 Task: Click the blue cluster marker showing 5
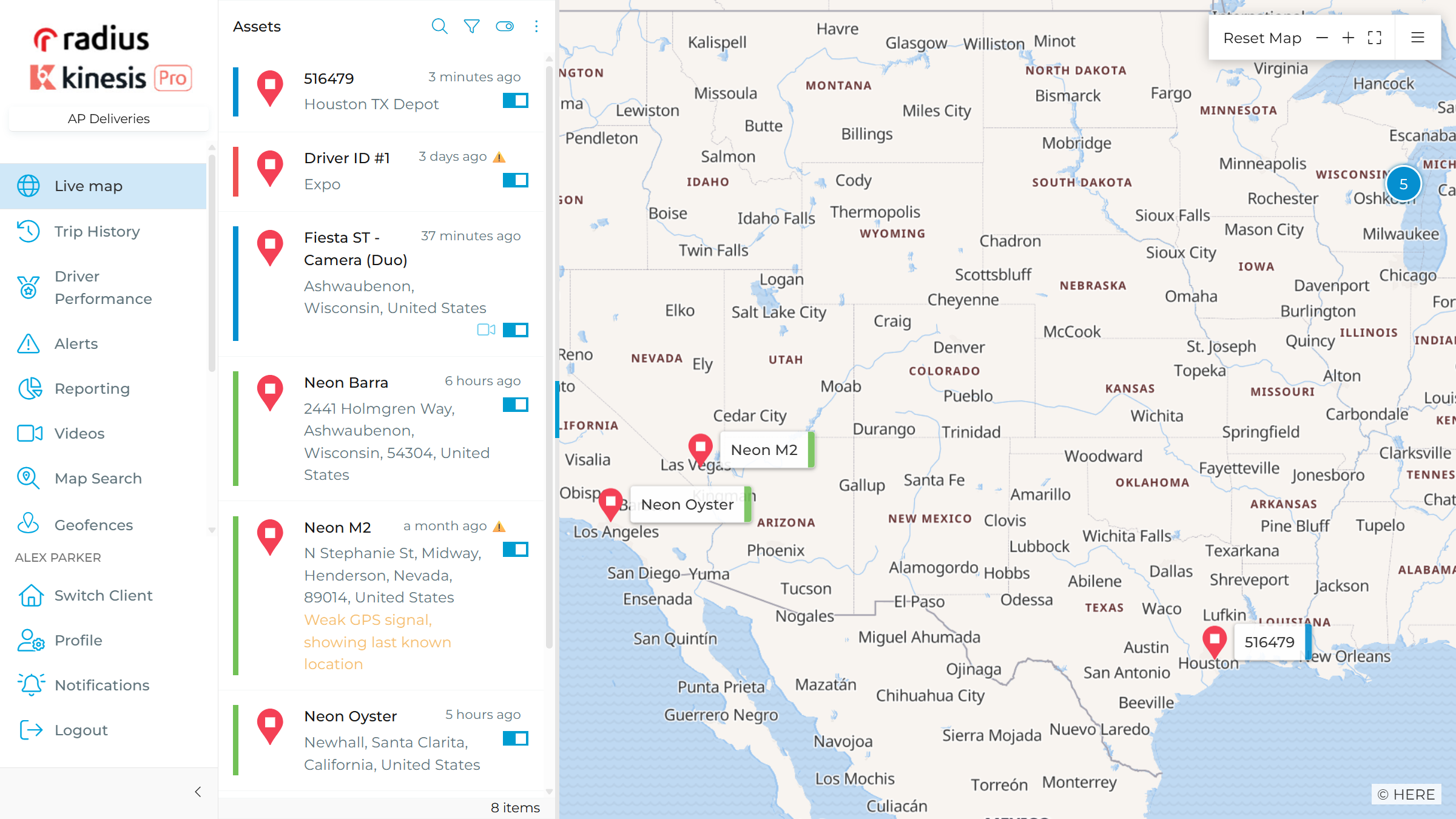coord(1403,184)
